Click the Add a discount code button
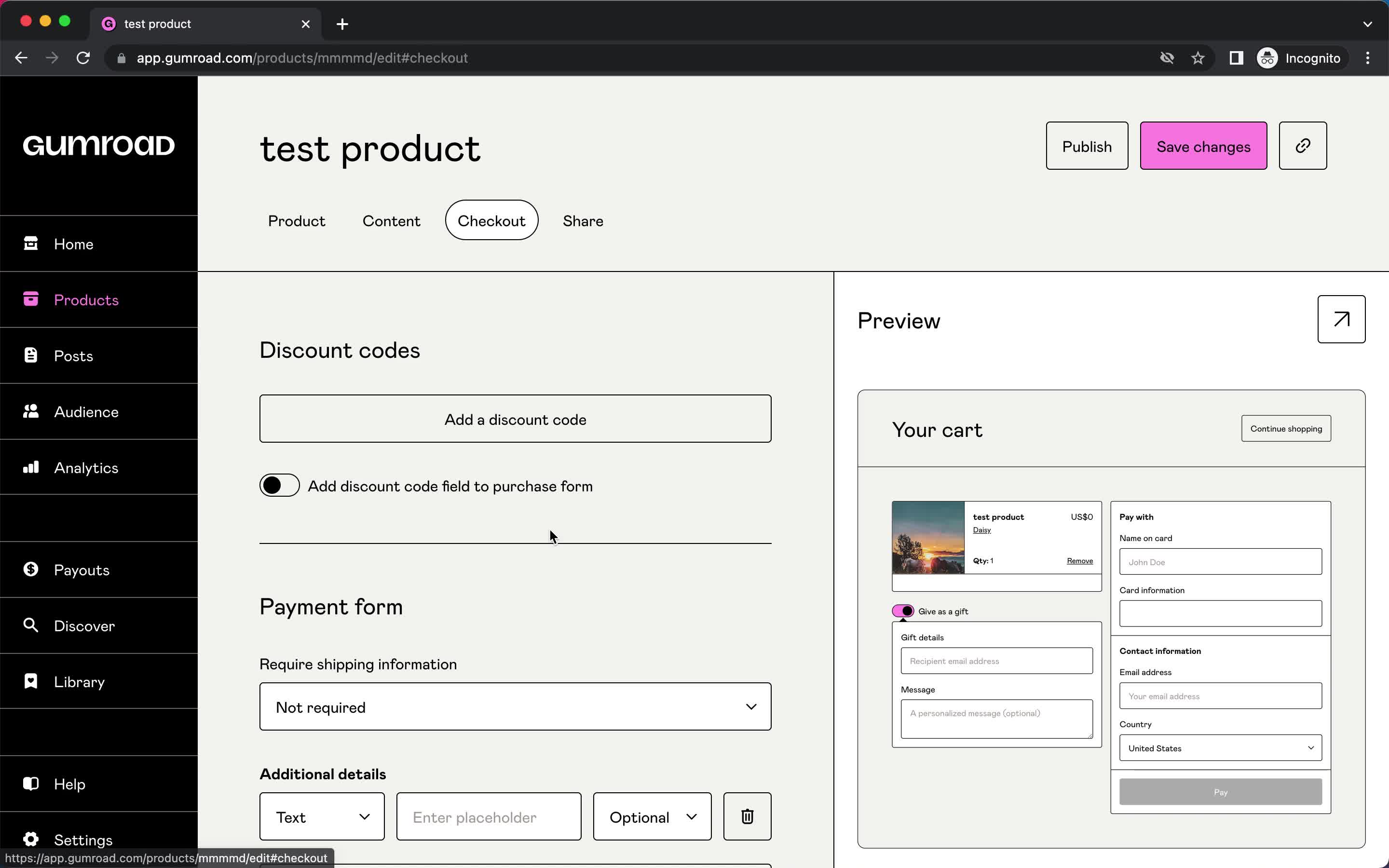Screen dimensions: 1389x868 pyautogui.click(x=515, y=419)
